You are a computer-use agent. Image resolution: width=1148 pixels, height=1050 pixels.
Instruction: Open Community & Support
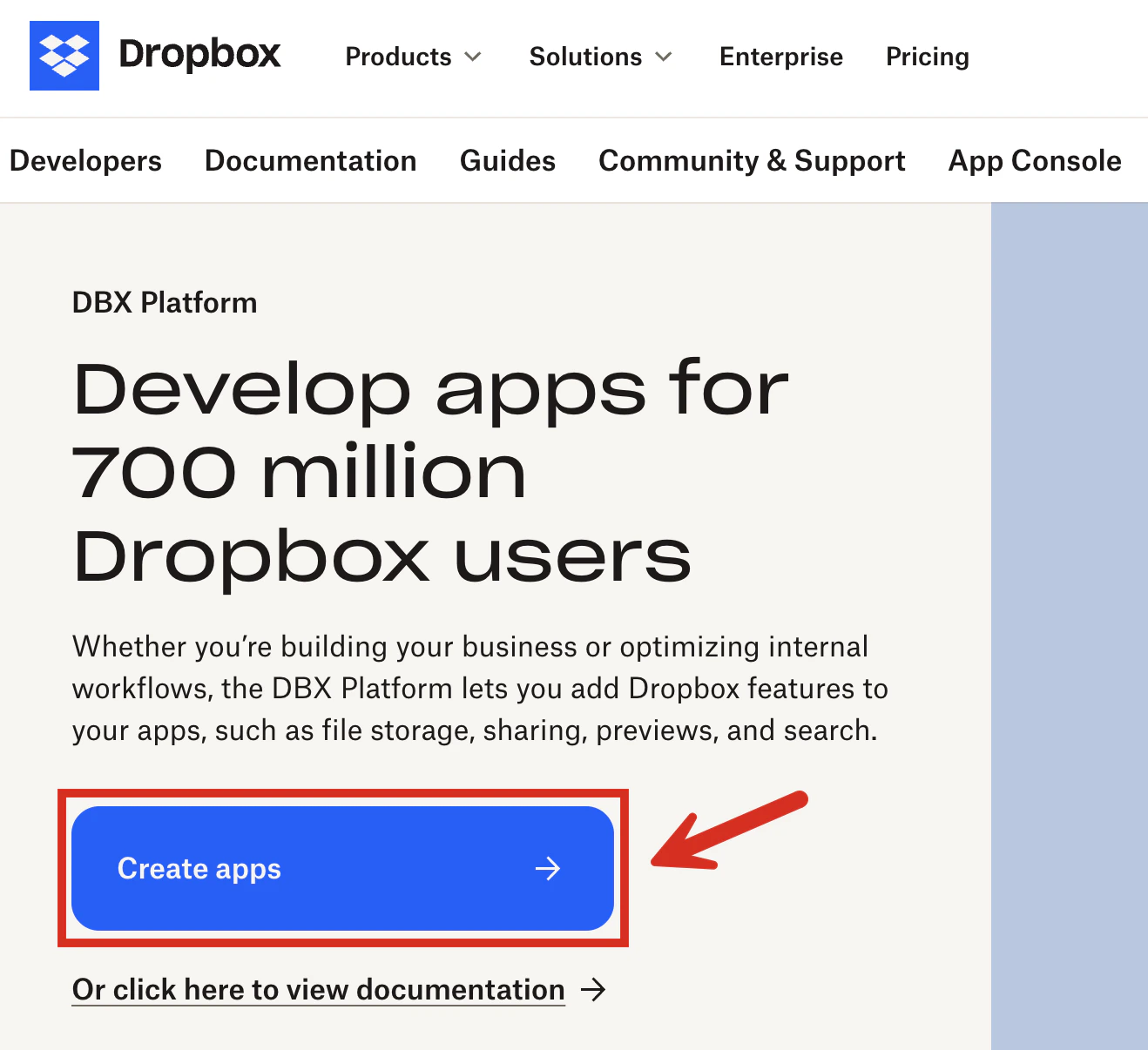pos(751,160)
